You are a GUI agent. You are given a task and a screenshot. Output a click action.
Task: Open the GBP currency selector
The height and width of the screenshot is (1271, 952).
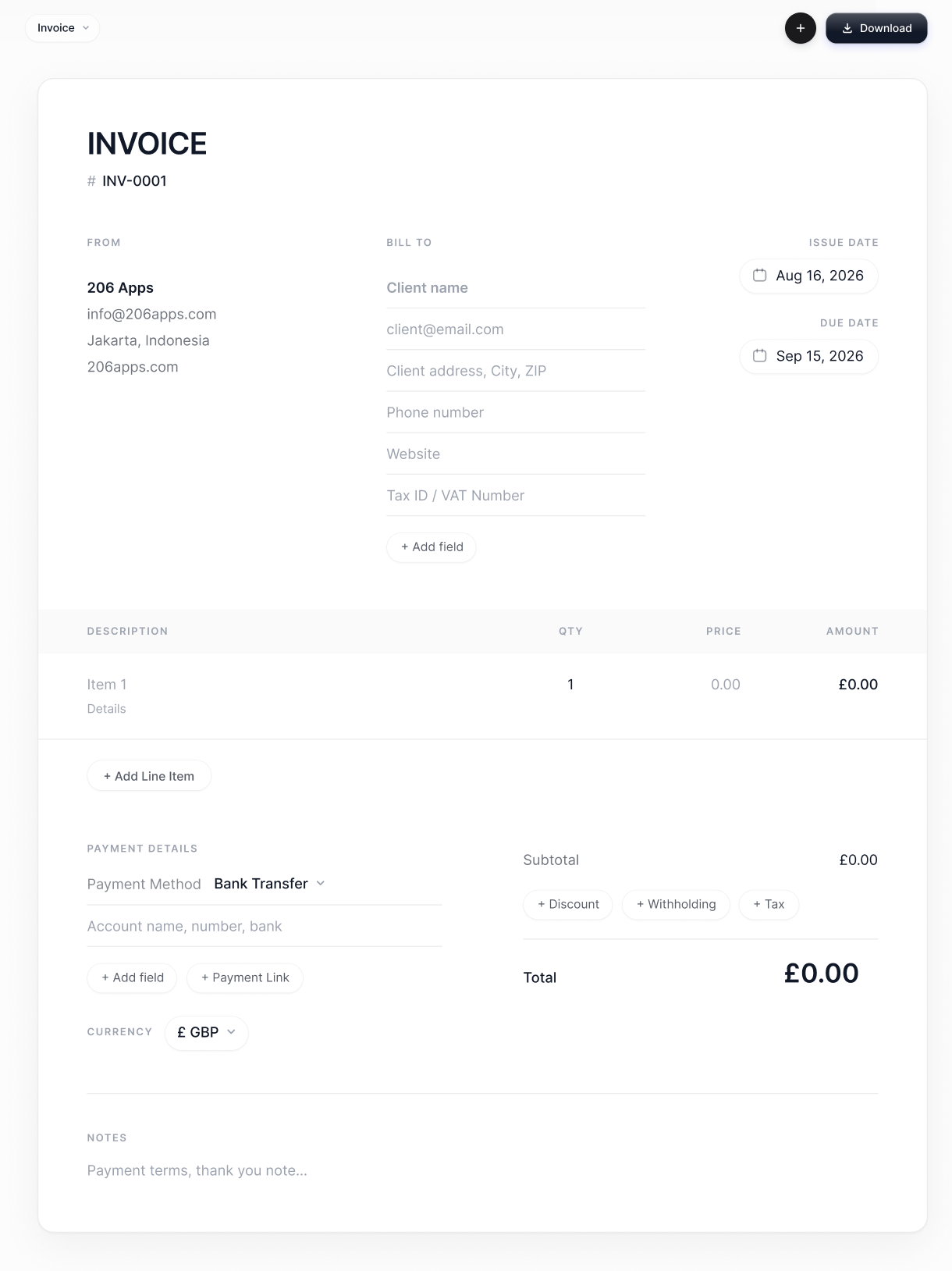coord(207,1032)
